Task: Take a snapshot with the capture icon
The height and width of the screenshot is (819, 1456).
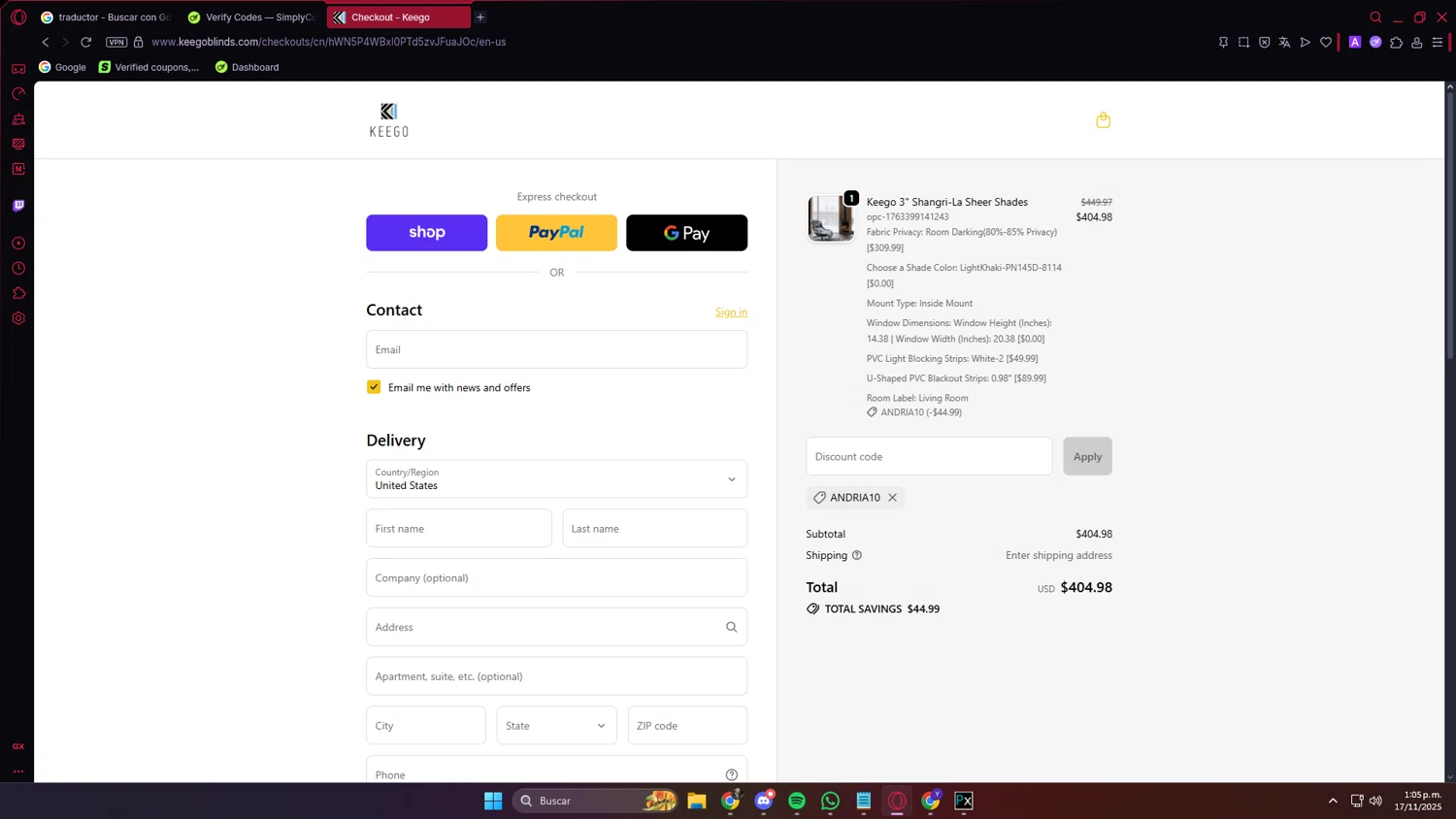Action: tap(1243, 42)
